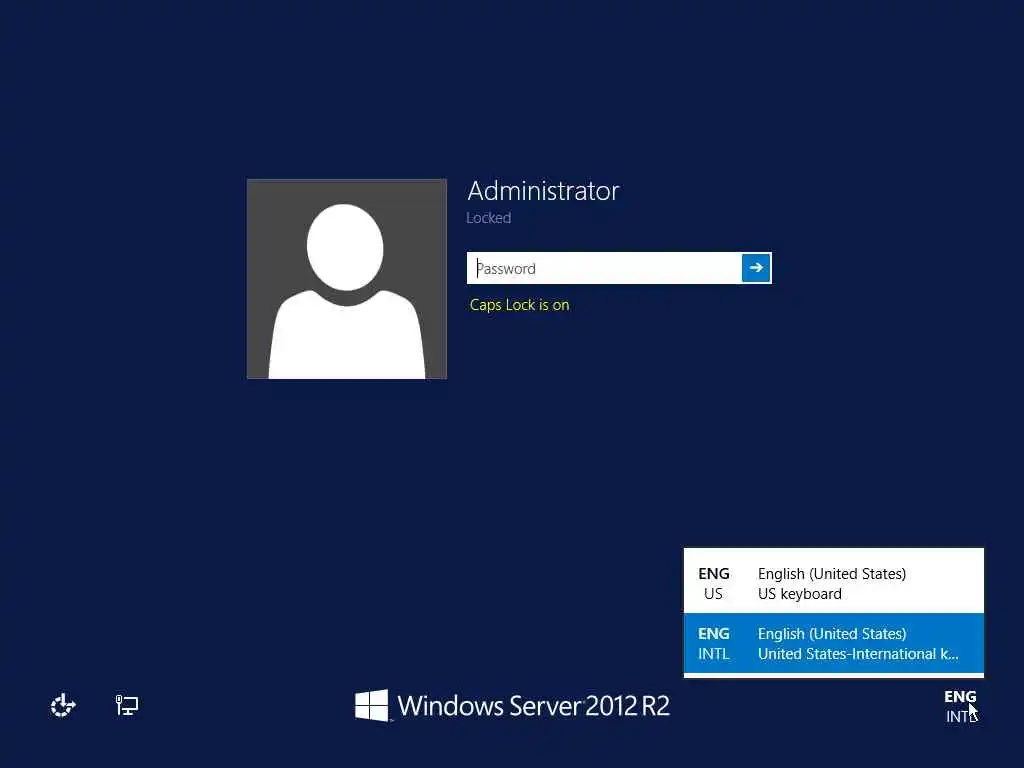This screenshot has height=768, width=1024.
Task: Toggle the ENG INTL language indicator
Action: tap(961, 706)
